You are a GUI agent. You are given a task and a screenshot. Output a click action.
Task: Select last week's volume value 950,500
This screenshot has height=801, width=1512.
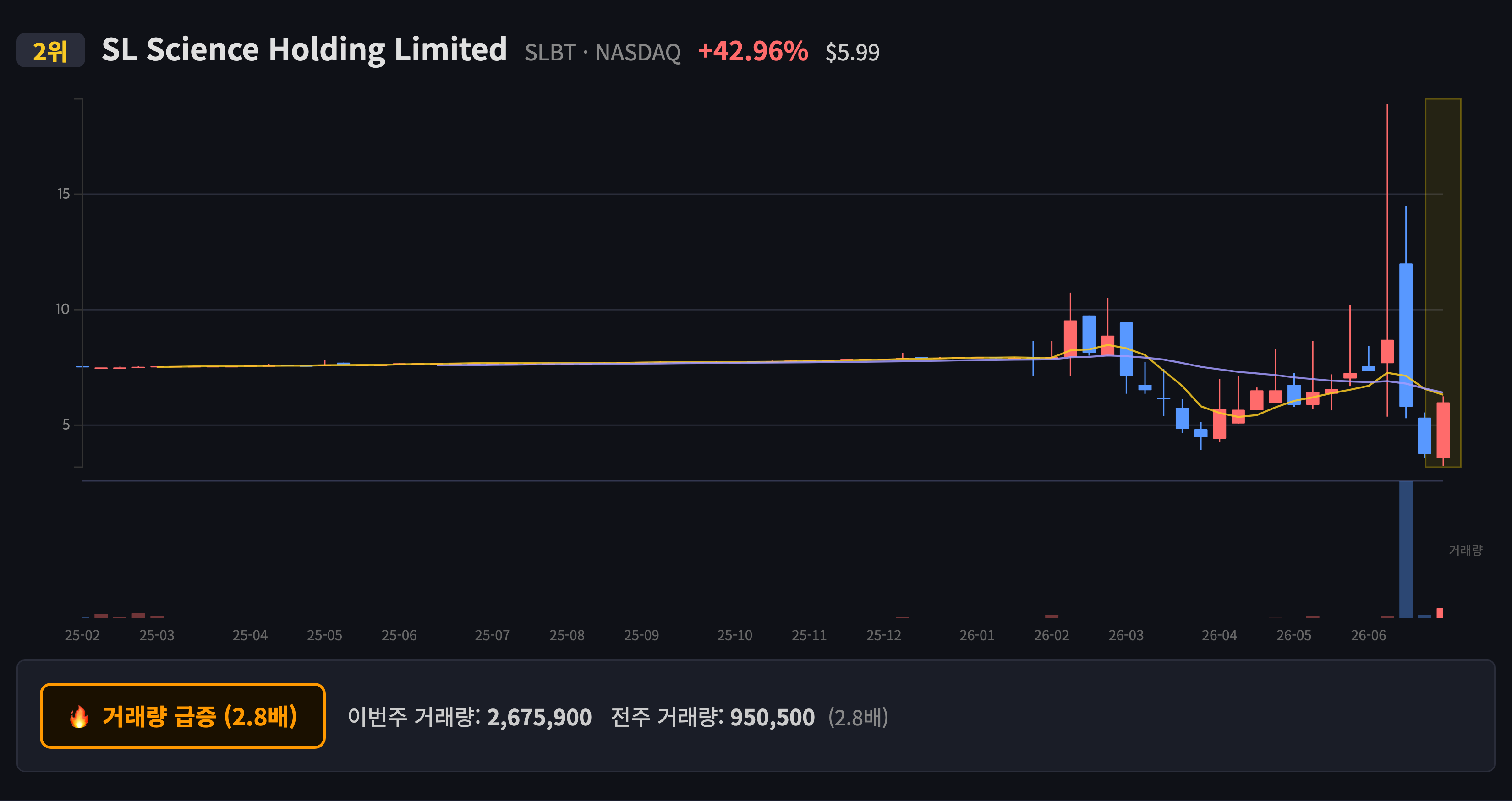(772, 717)
